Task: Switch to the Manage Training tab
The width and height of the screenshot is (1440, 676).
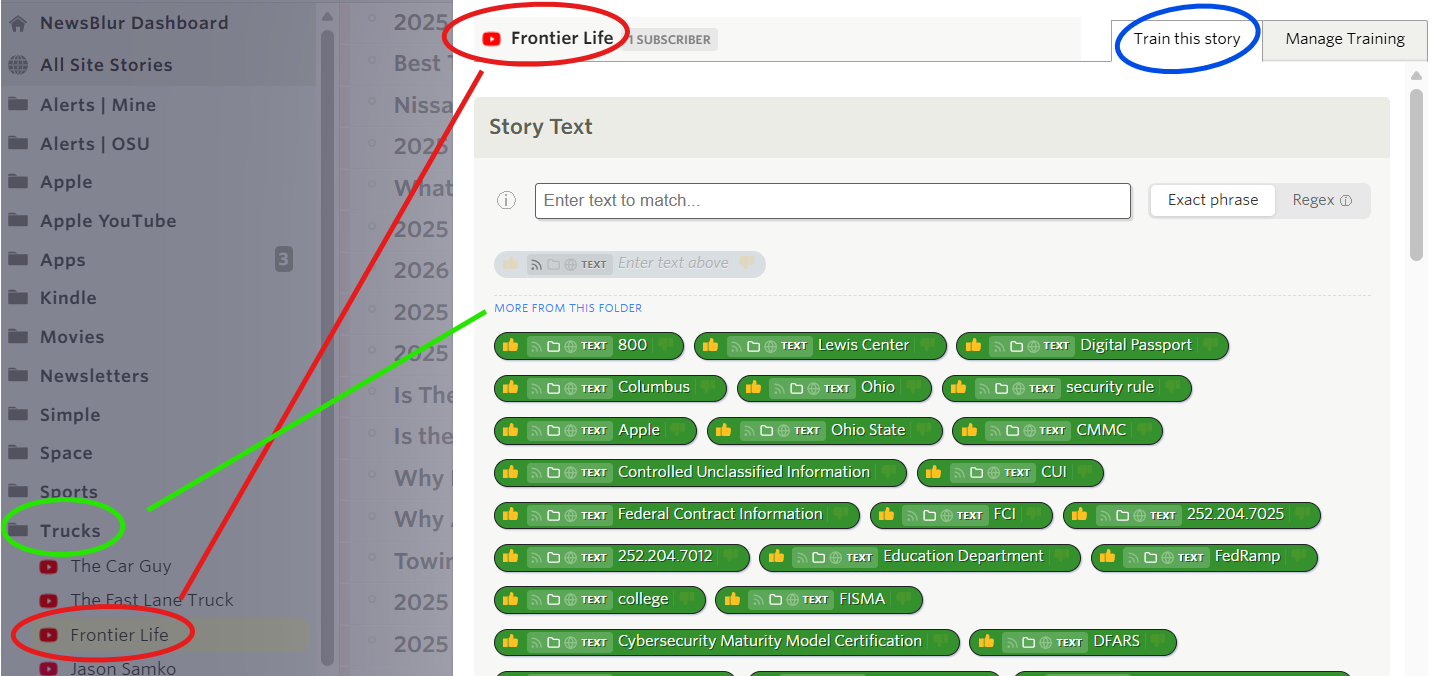Action: 1344,39
